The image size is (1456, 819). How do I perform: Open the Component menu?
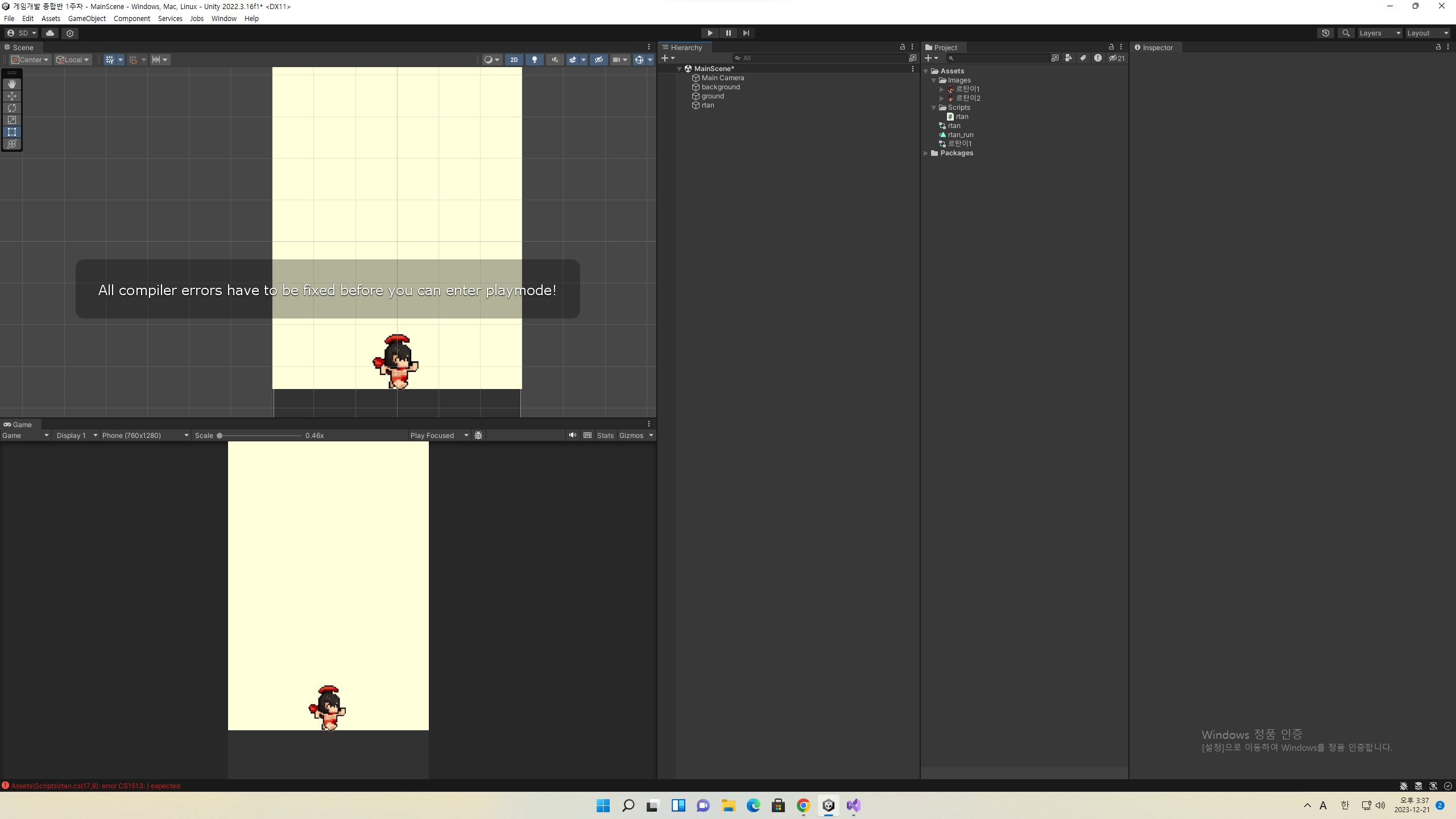pos(132,19)
